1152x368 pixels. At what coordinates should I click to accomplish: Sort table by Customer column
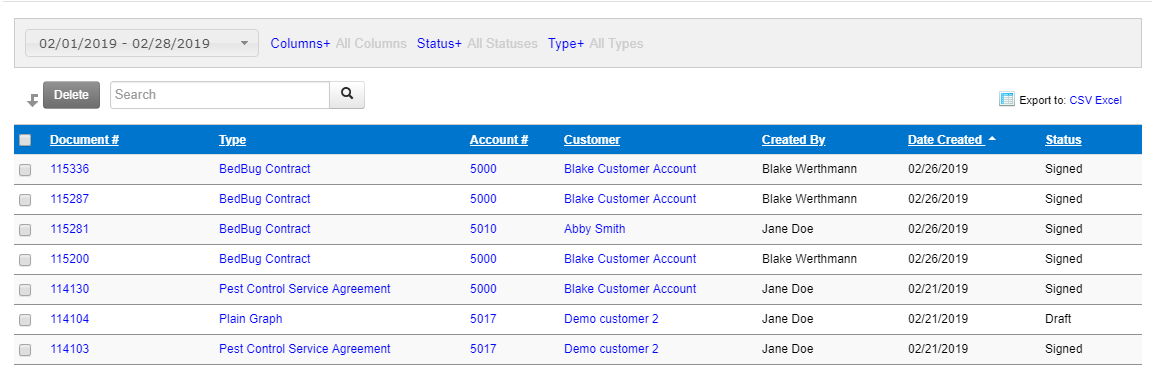tap(592, 140)
